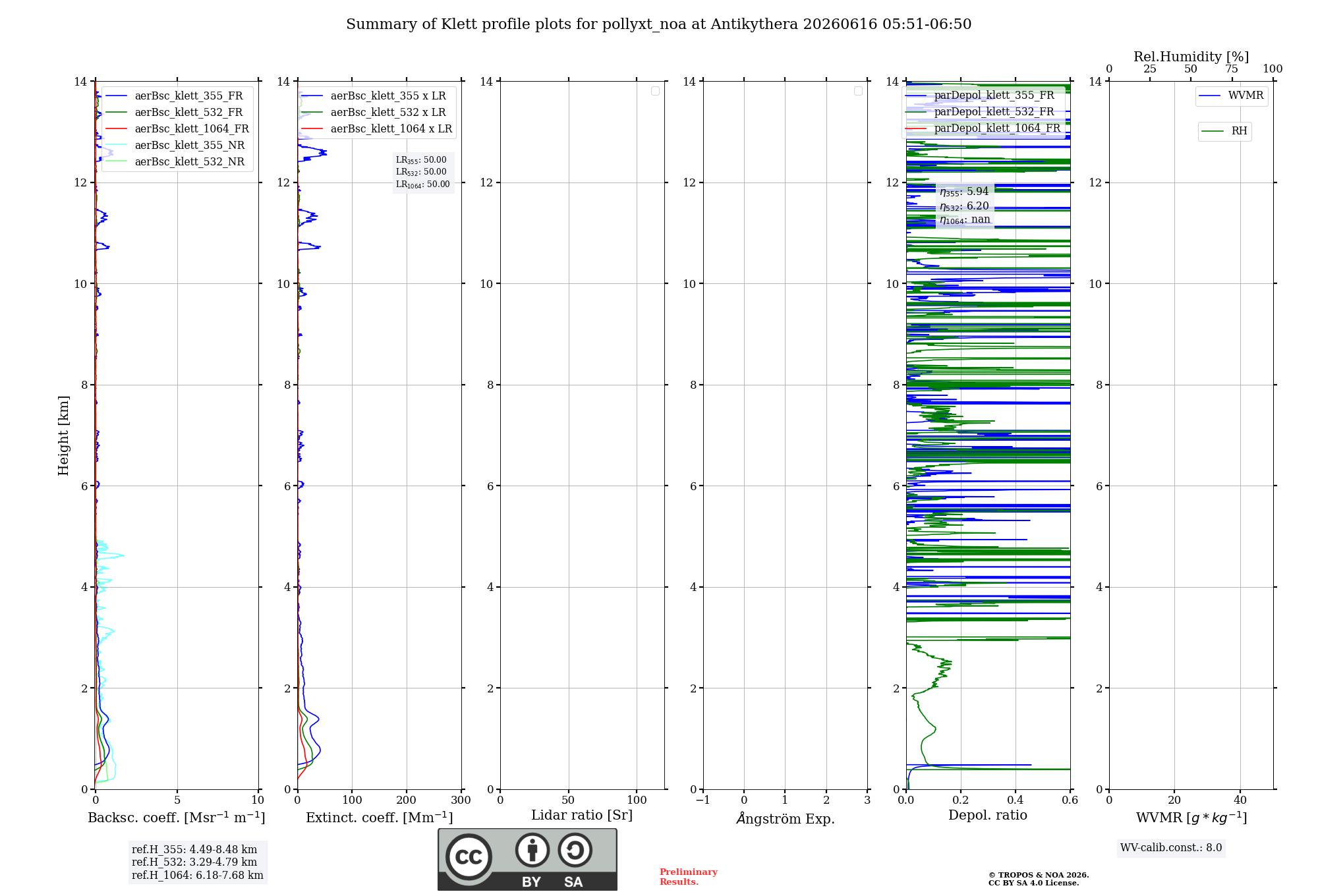The width and height of the screenshot is (1318, 896).
Task: Click the η532: 6.20 annotation
Action: 964,206
